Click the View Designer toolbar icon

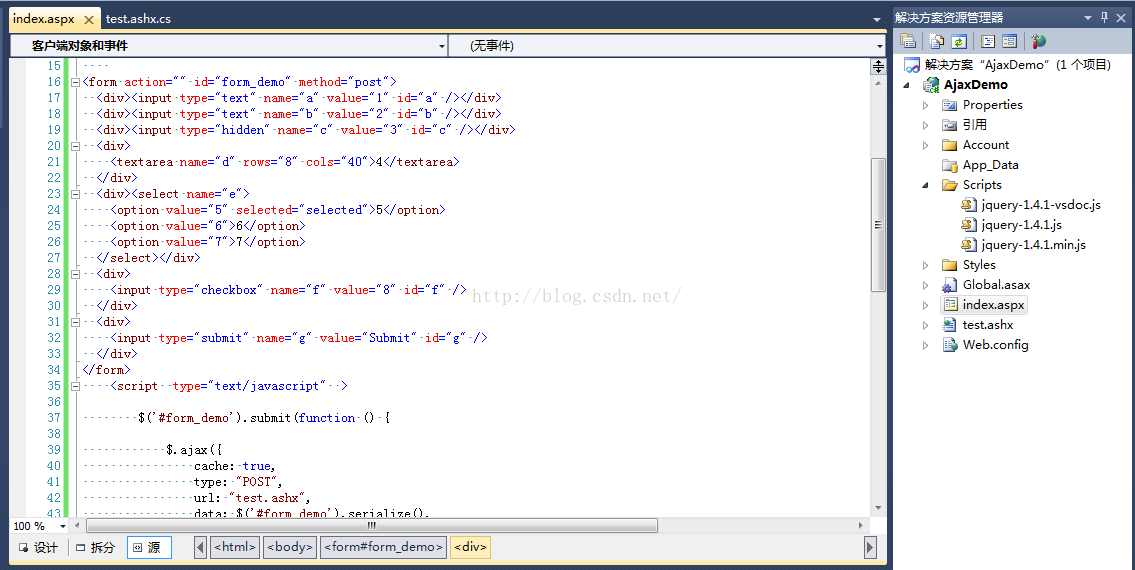pos(1010,41)
